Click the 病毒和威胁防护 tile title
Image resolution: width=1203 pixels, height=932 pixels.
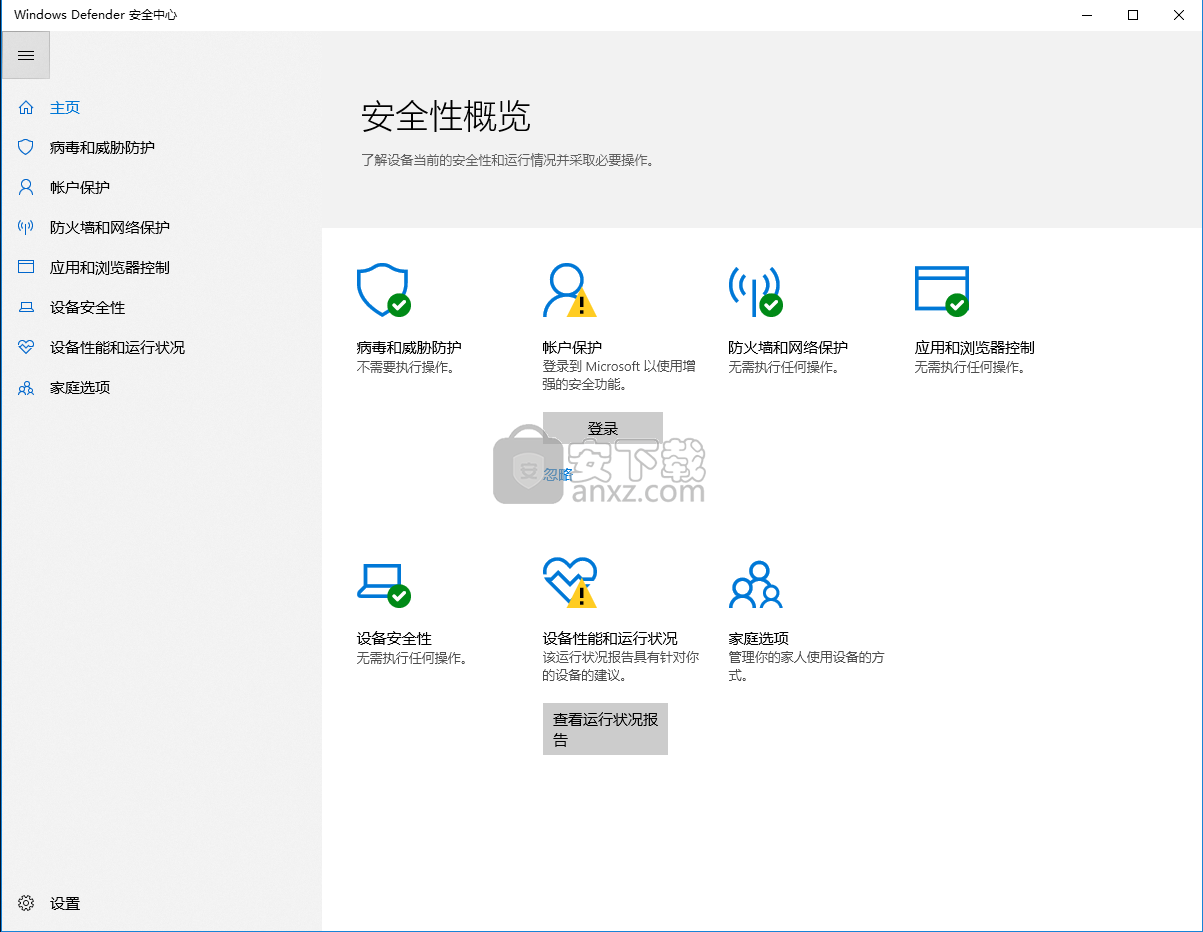point(409,347)
